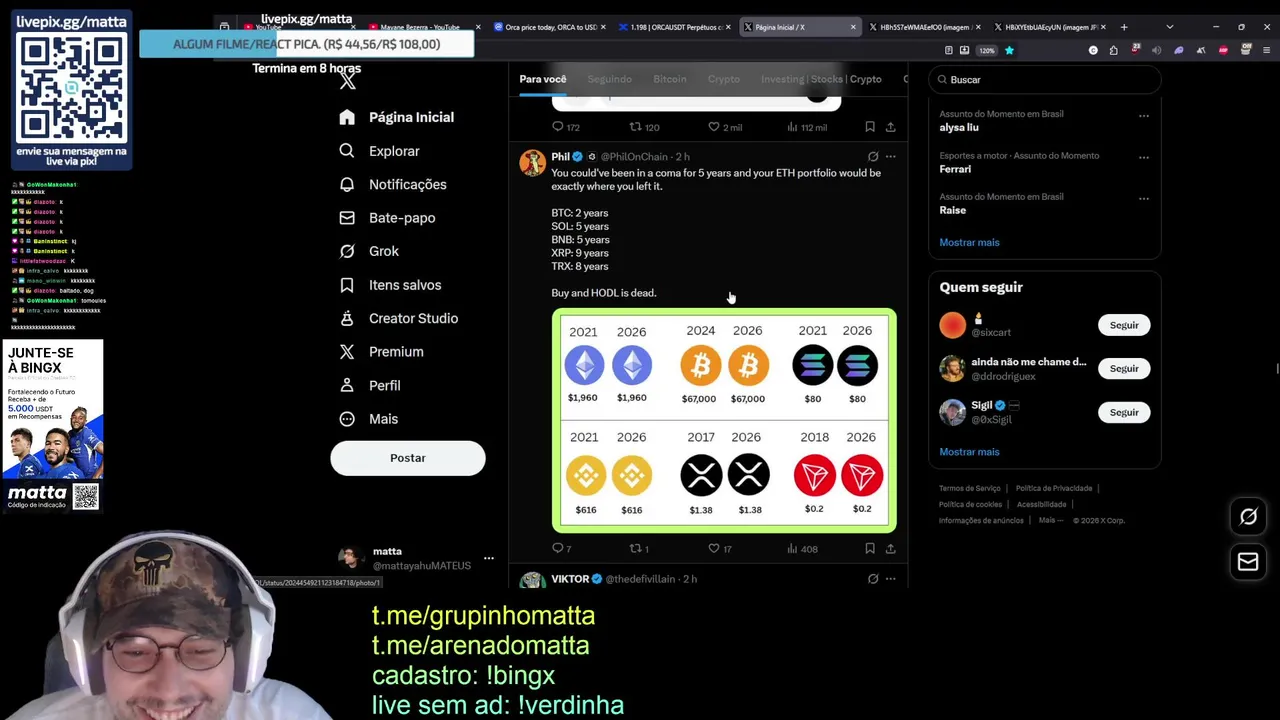Click Grok icon on VIKTOR's post

tap(873, 579)
